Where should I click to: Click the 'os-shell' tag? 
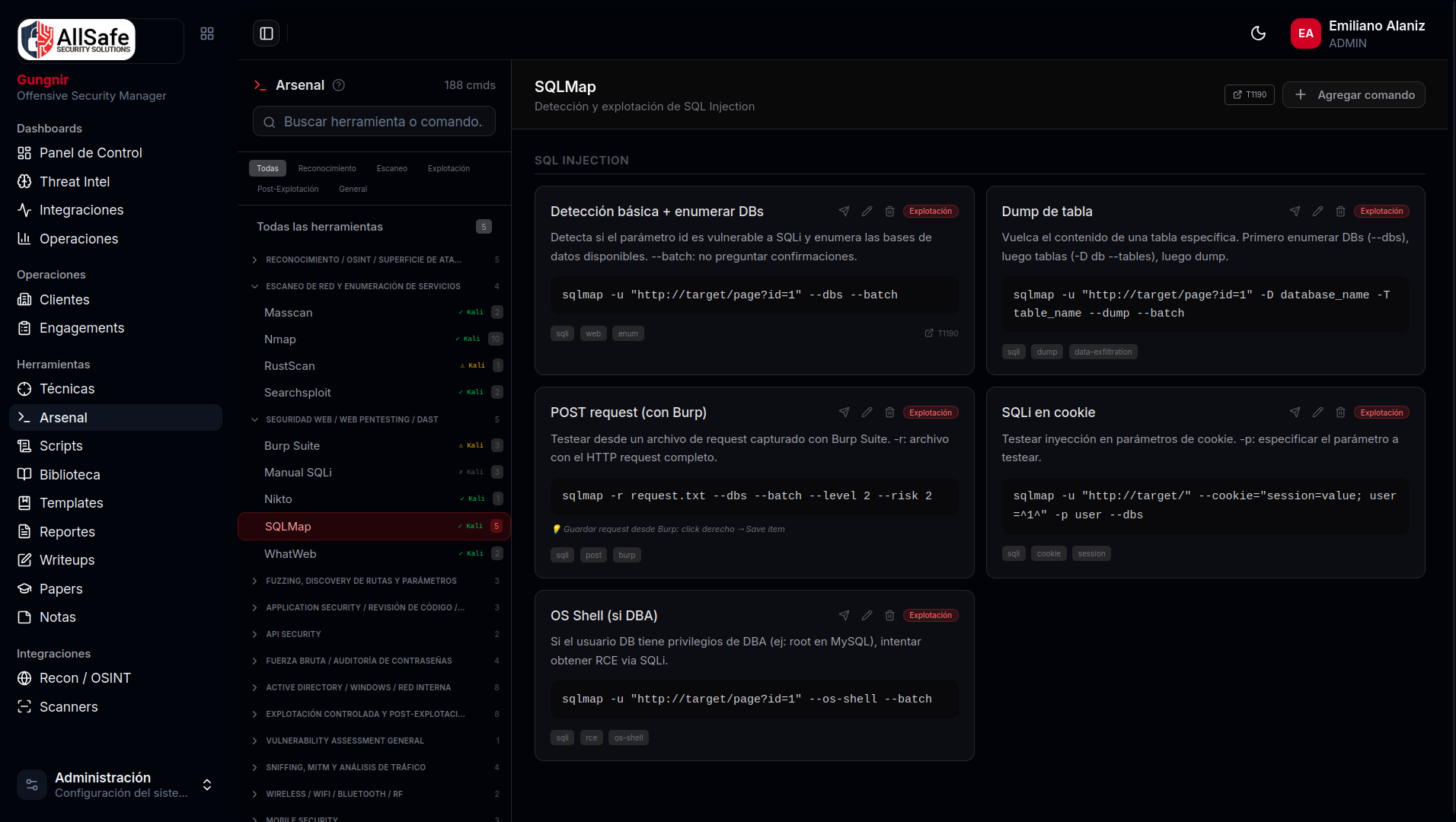click(x=628, y=738)
